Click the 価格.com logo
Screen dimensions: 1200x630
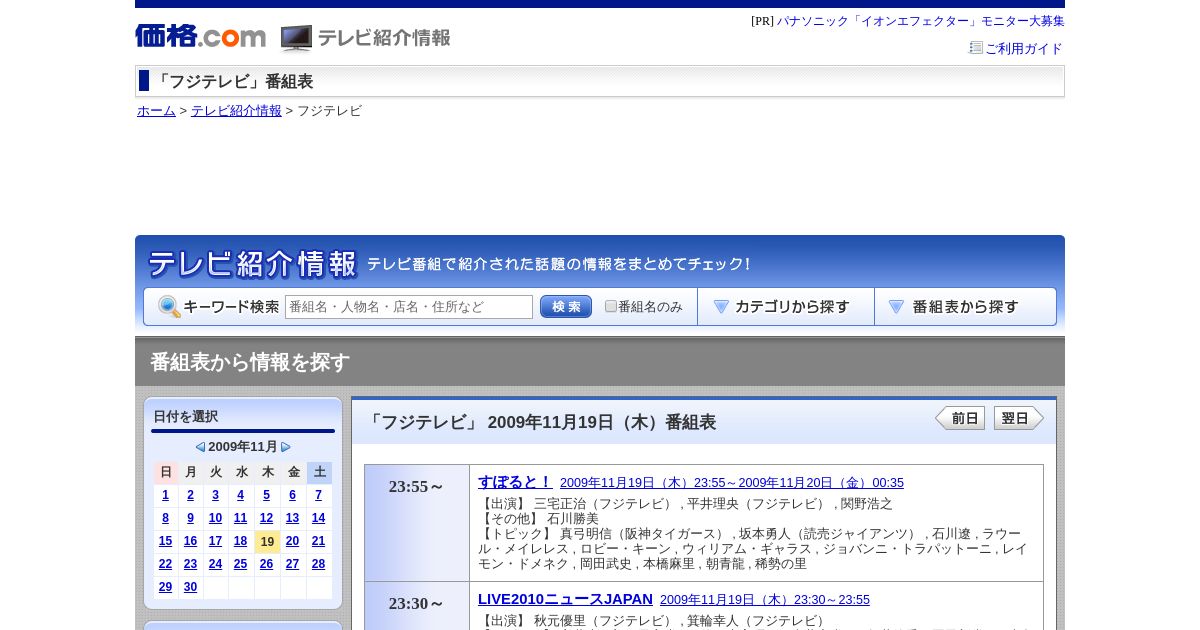(200, 36)
